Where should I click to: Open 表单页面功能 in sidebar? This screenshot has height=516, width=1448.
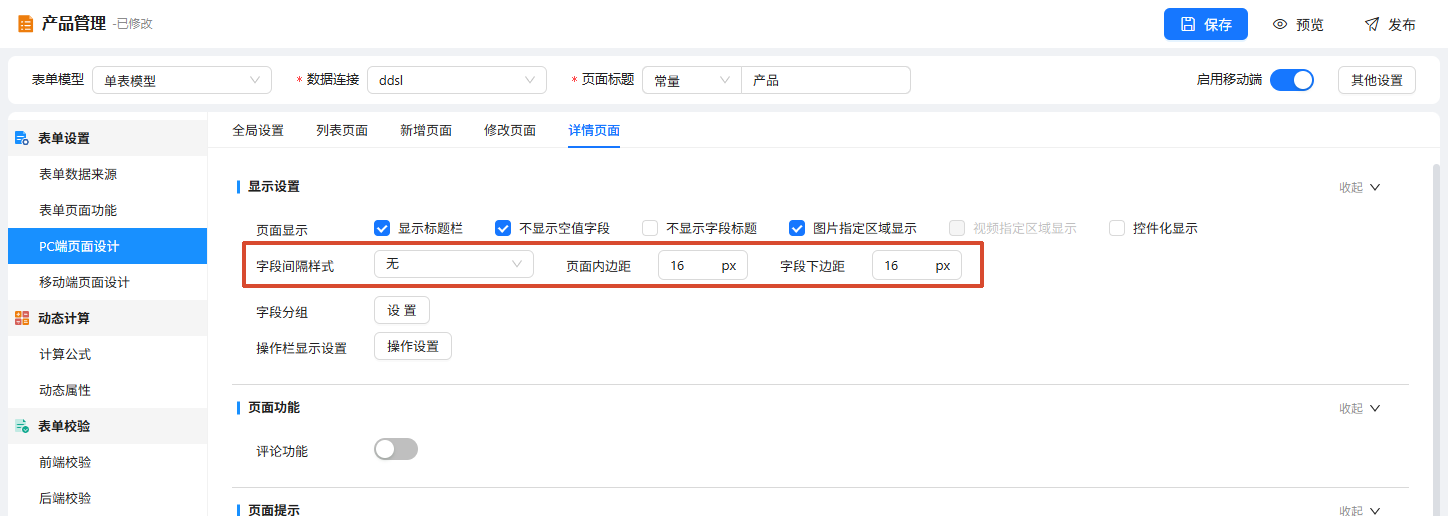pos(107,210)
